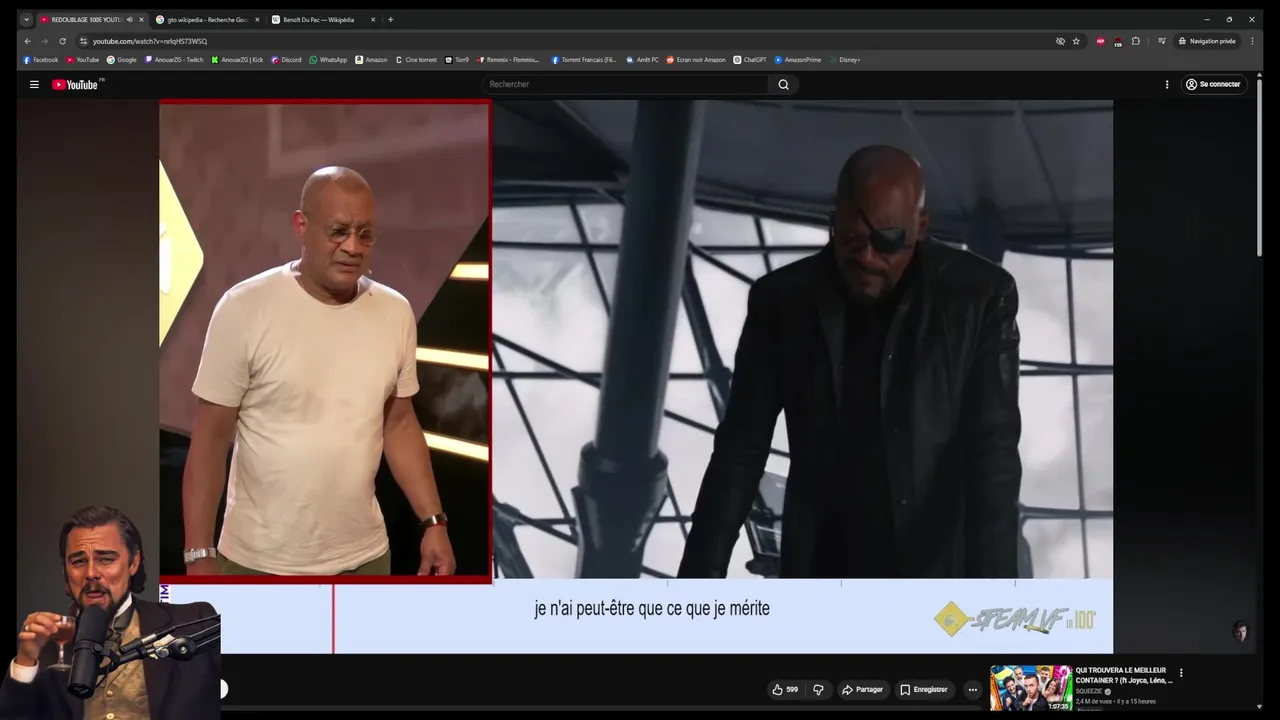Click the extension icon with the 159 badge

pos(1118,41)
